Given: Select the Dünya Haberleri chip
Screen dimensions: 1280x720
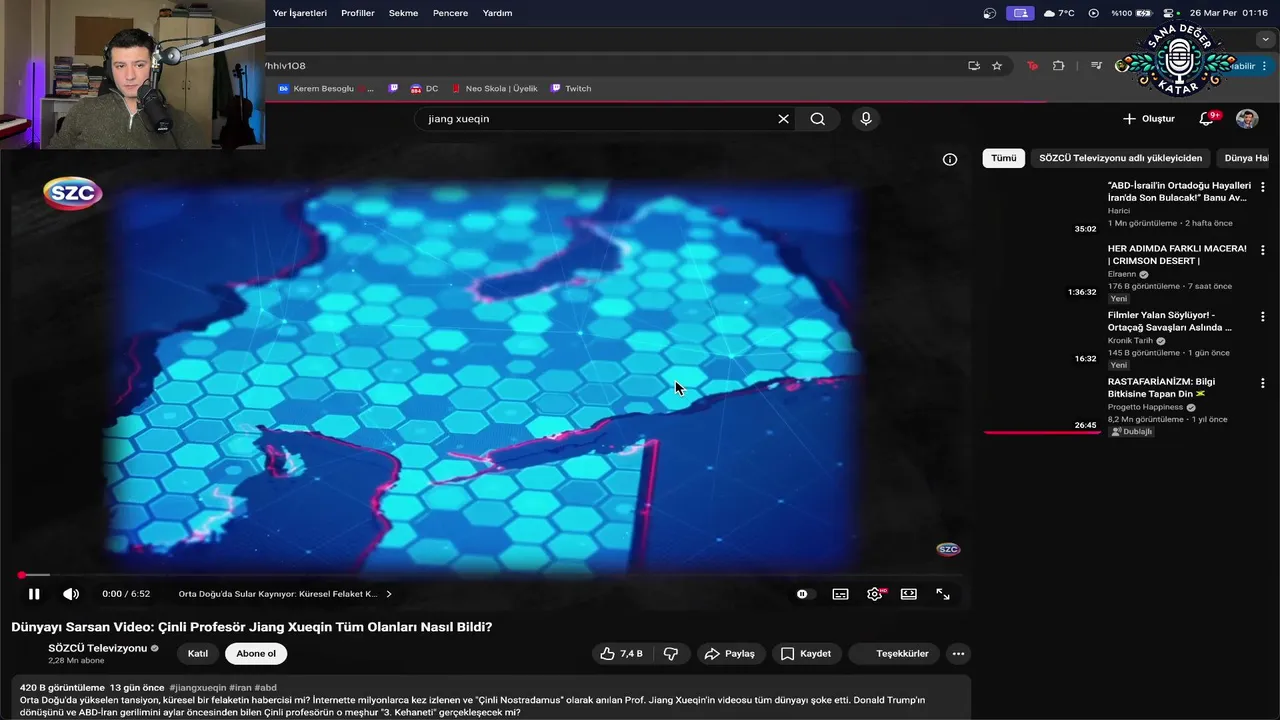Looking at the screenshot, I should pyautogui.click(x=1245, y=158).
